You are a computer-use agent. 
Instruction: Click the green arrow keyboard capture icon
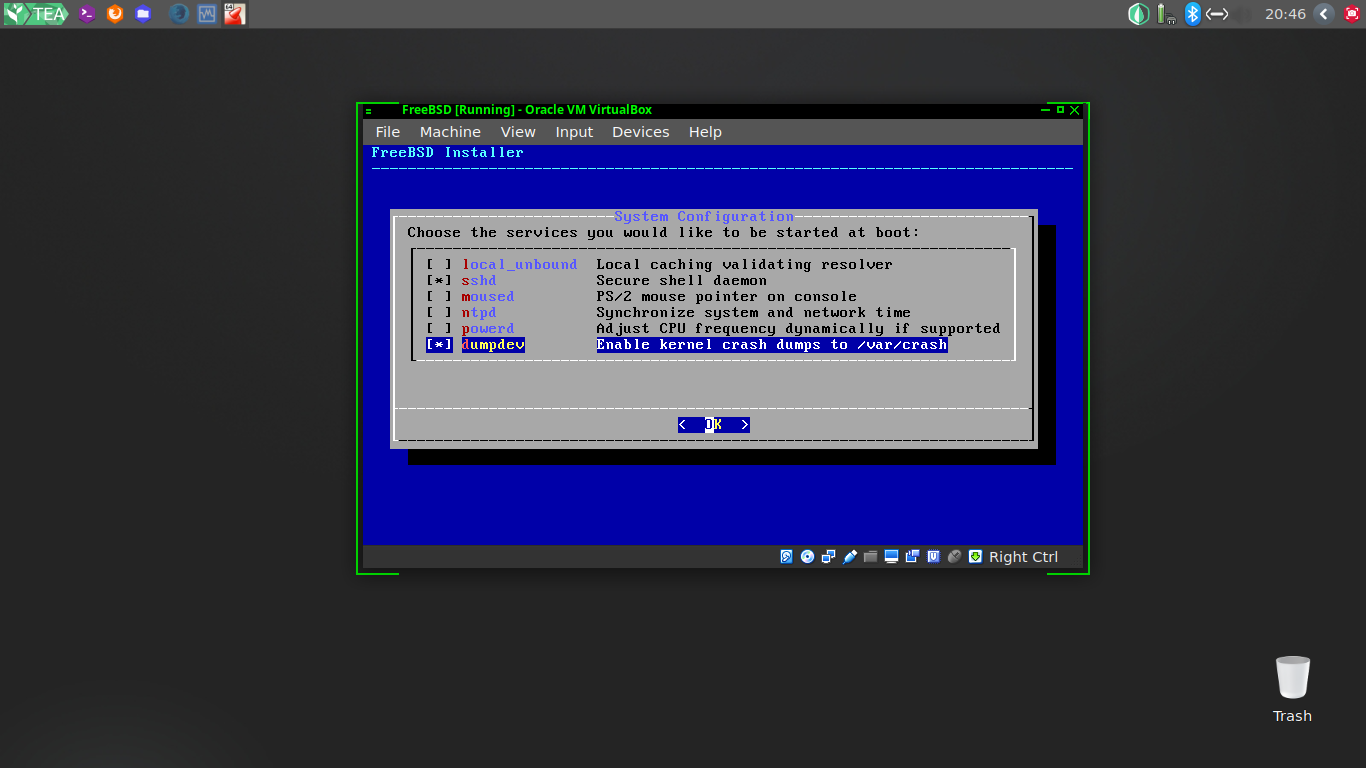pos(975,557)
